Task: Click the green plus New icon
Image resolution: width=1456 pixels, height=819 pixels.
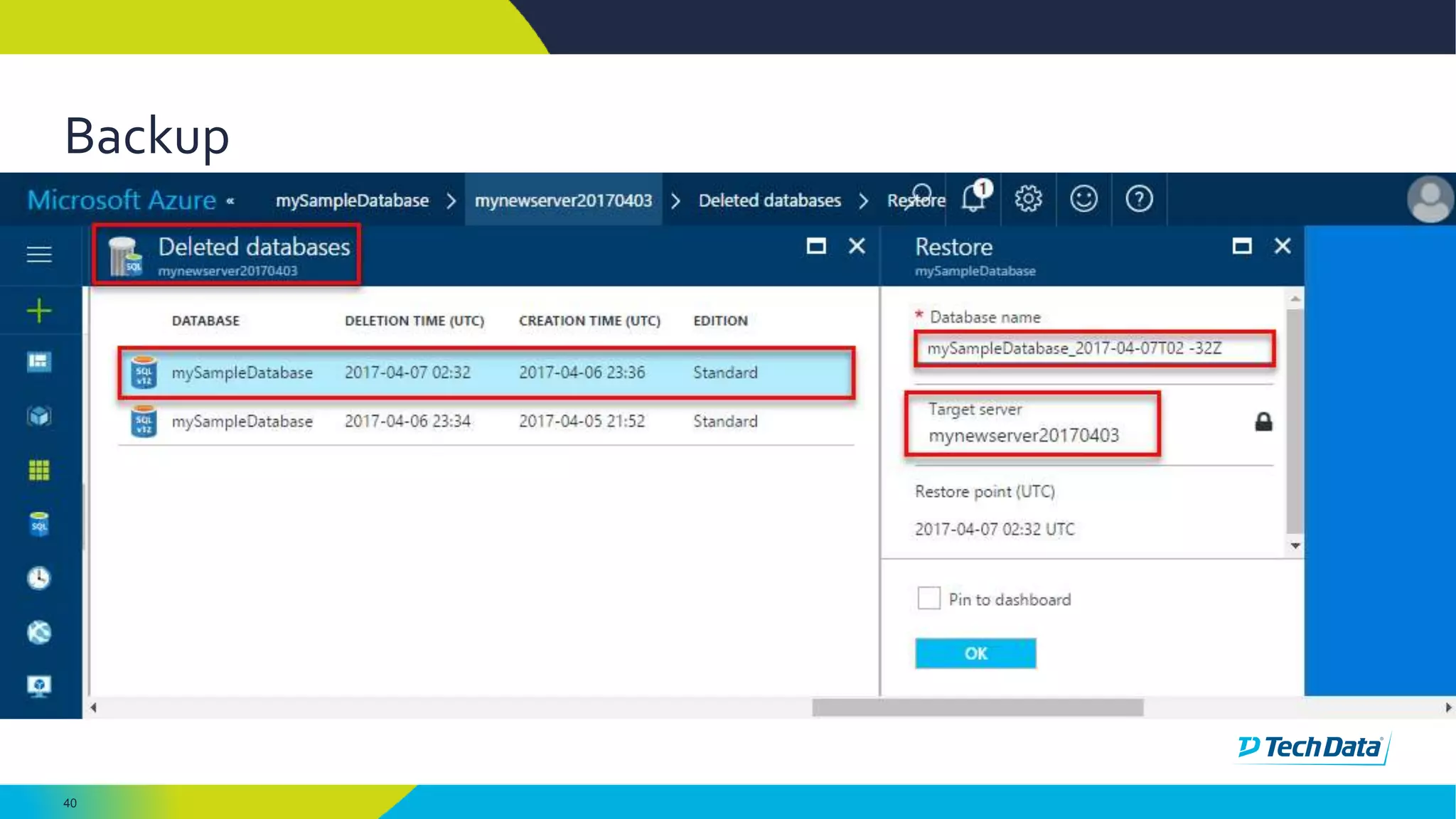Action: [x=39, y=311]
